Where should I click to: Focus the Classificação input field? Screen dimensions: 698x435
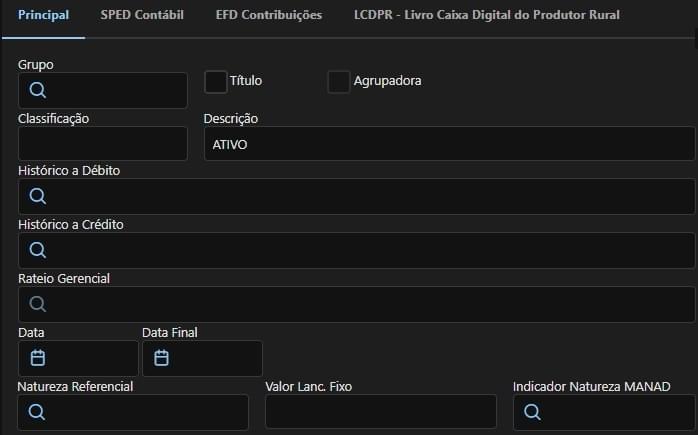(x=103, y=144)
